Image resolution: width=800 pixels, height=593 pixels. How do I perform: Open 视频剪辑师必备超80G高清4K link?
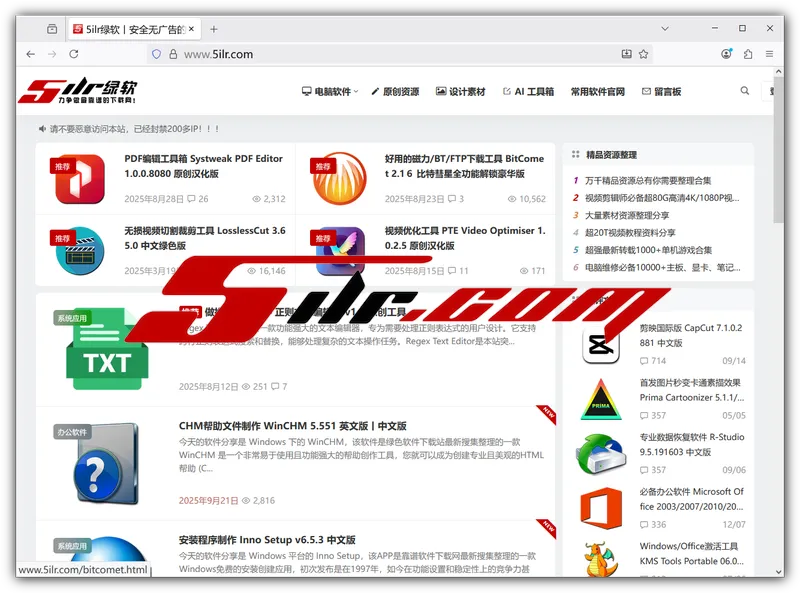point(661,197)
